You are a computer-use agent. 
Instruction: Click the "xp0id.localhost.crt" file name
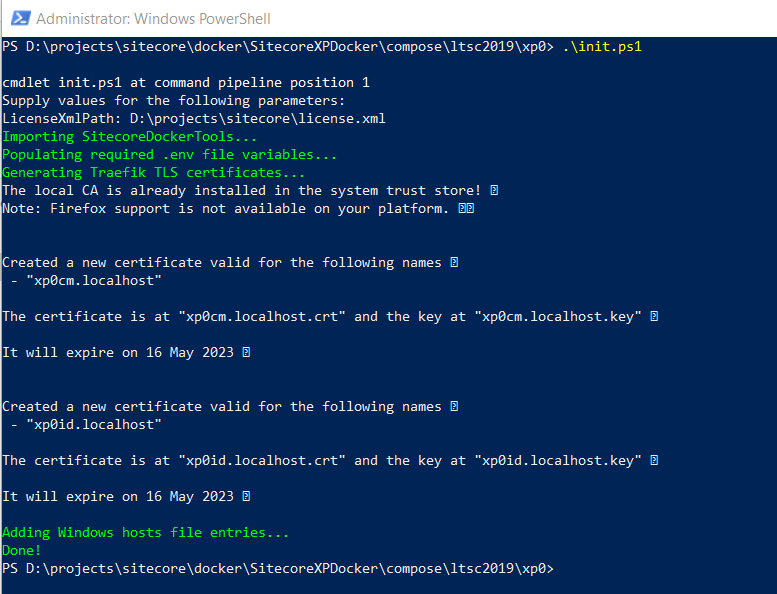[x=261, y=460]
